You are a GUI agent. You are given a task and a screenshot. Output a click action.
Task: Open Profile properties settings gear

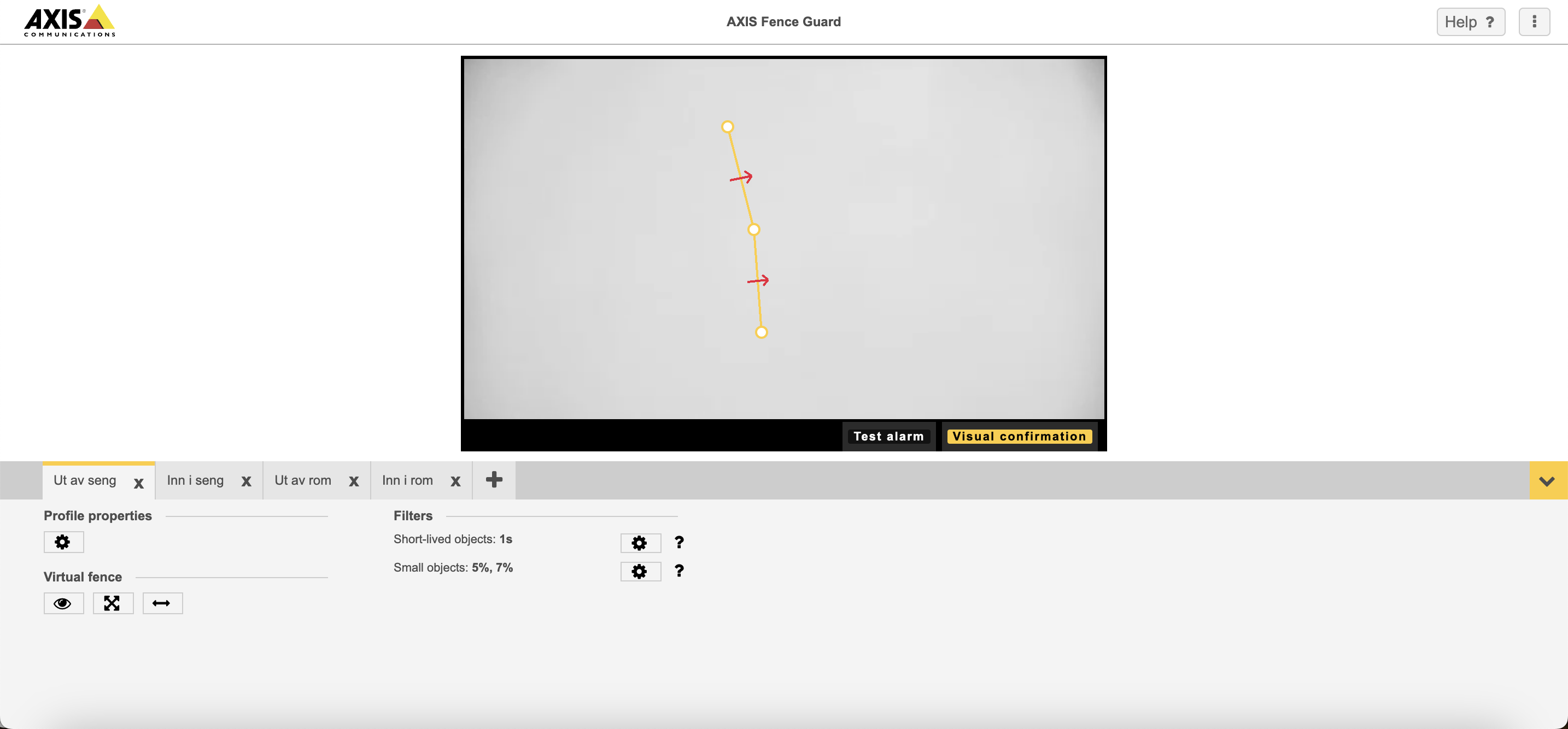tap(62, 541)
